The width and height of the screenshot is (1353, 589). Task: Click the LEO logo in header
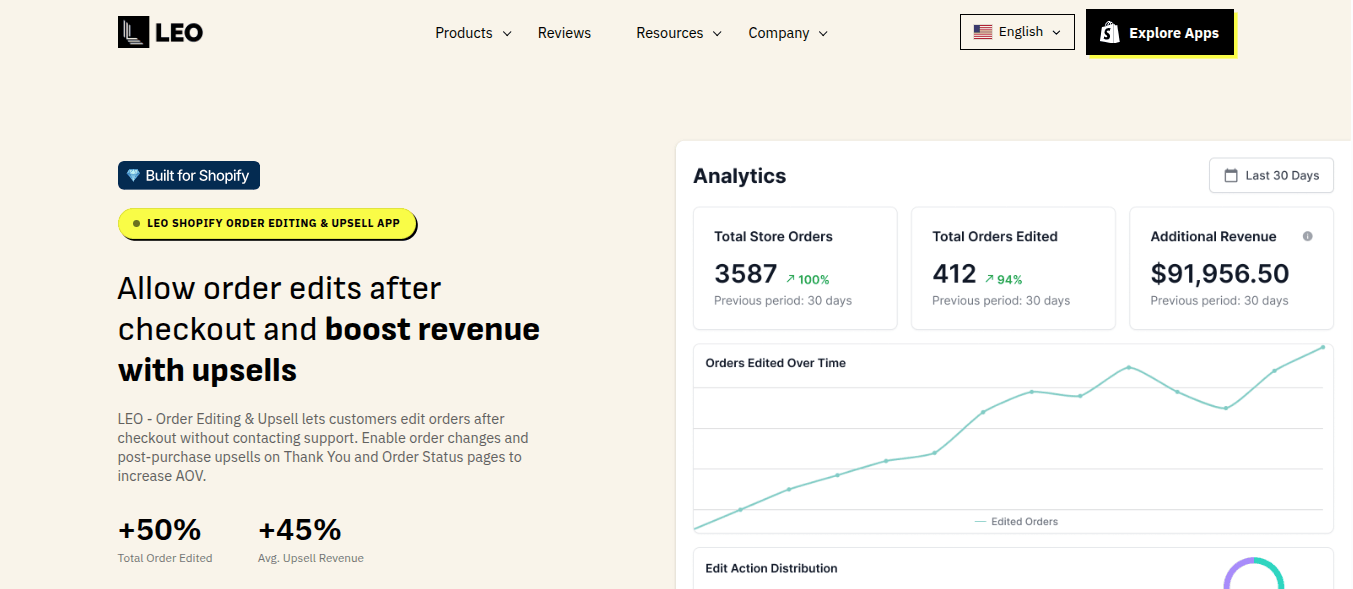pos(160,32)
